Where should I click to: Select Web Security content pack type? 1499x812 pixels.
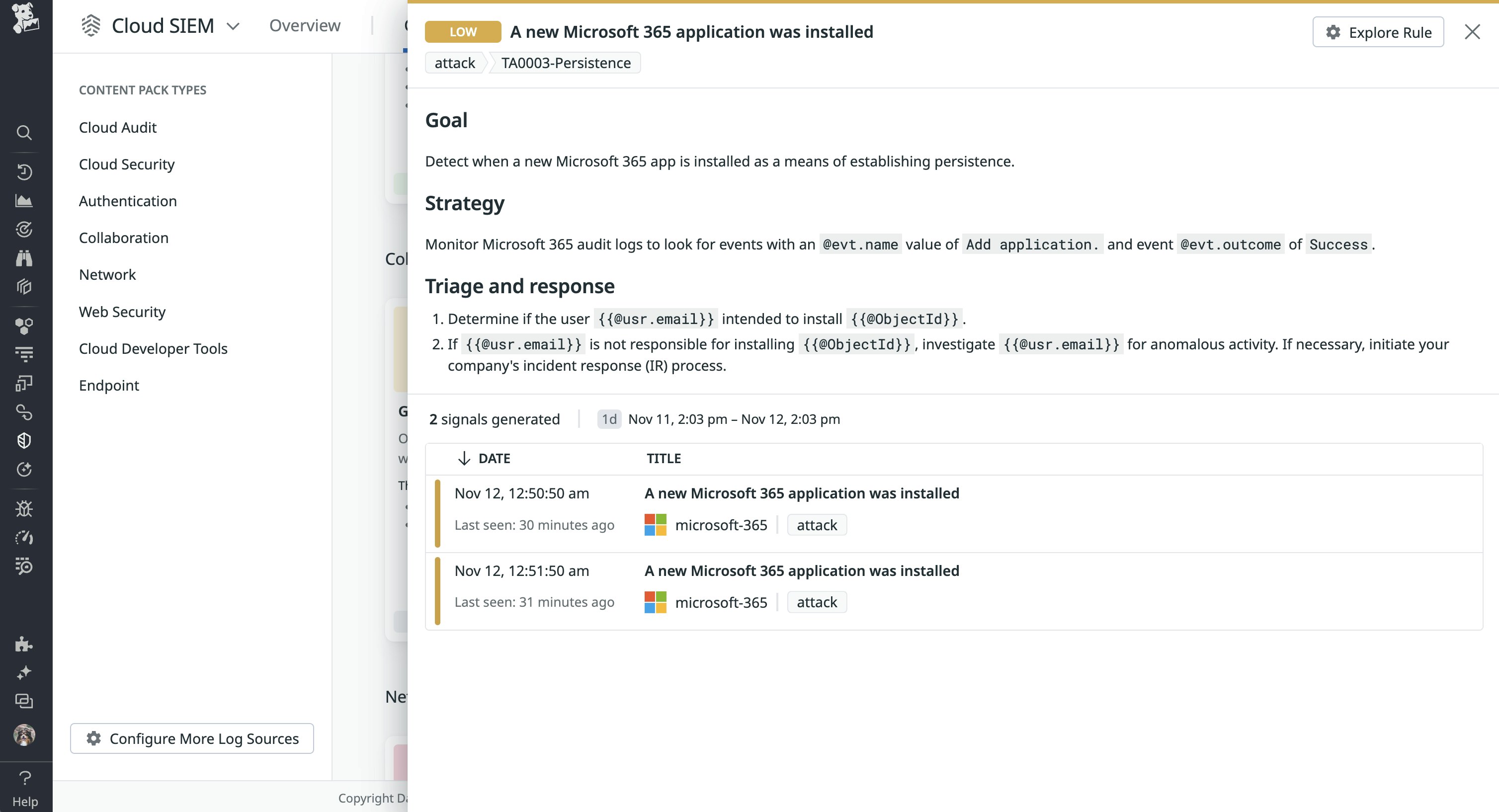(122, 312)
